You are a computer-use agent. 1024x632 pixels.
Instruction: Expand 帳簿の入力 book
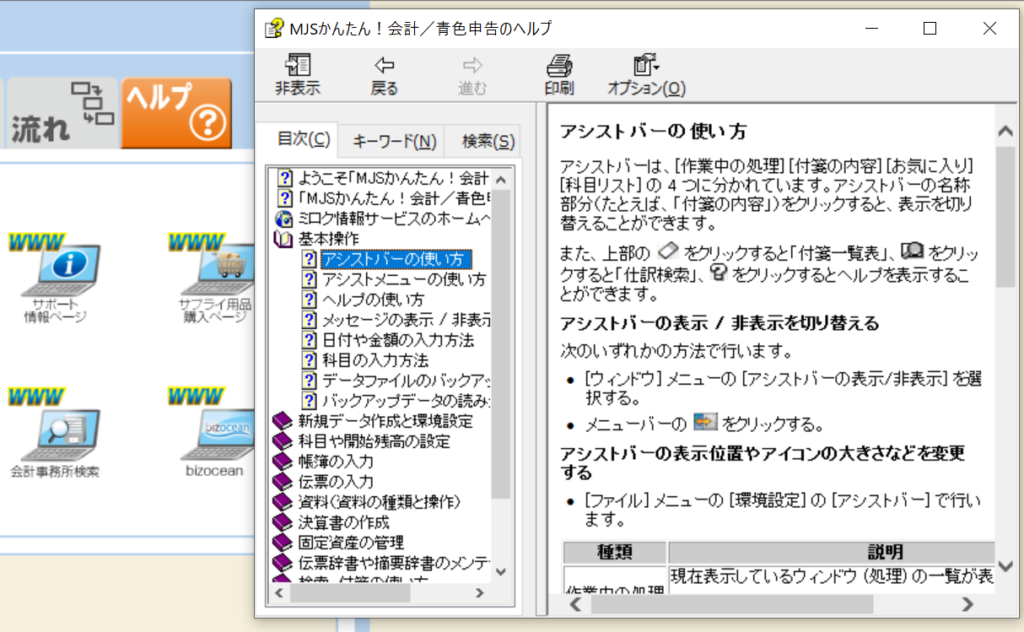[336, 462]
